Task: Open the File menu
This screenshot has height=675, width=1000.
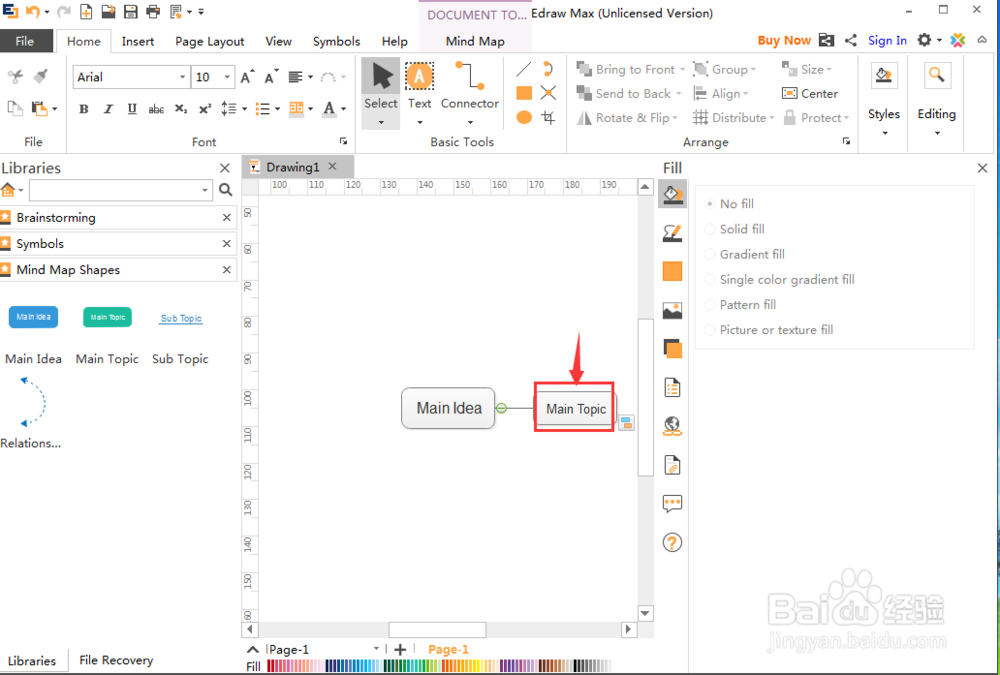Action: (x=26, y=41)
